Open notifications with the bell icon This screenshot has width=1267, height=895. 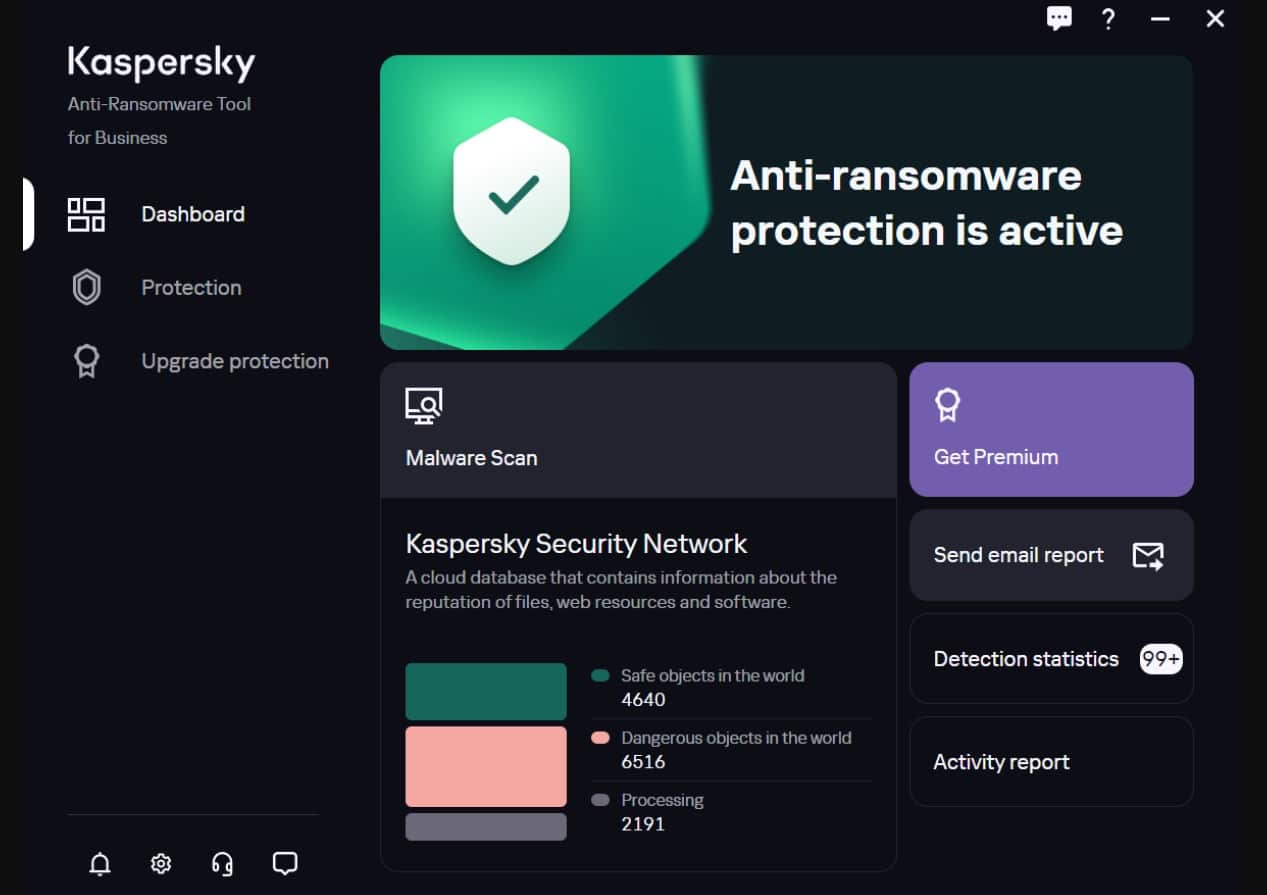click(99, 864)
